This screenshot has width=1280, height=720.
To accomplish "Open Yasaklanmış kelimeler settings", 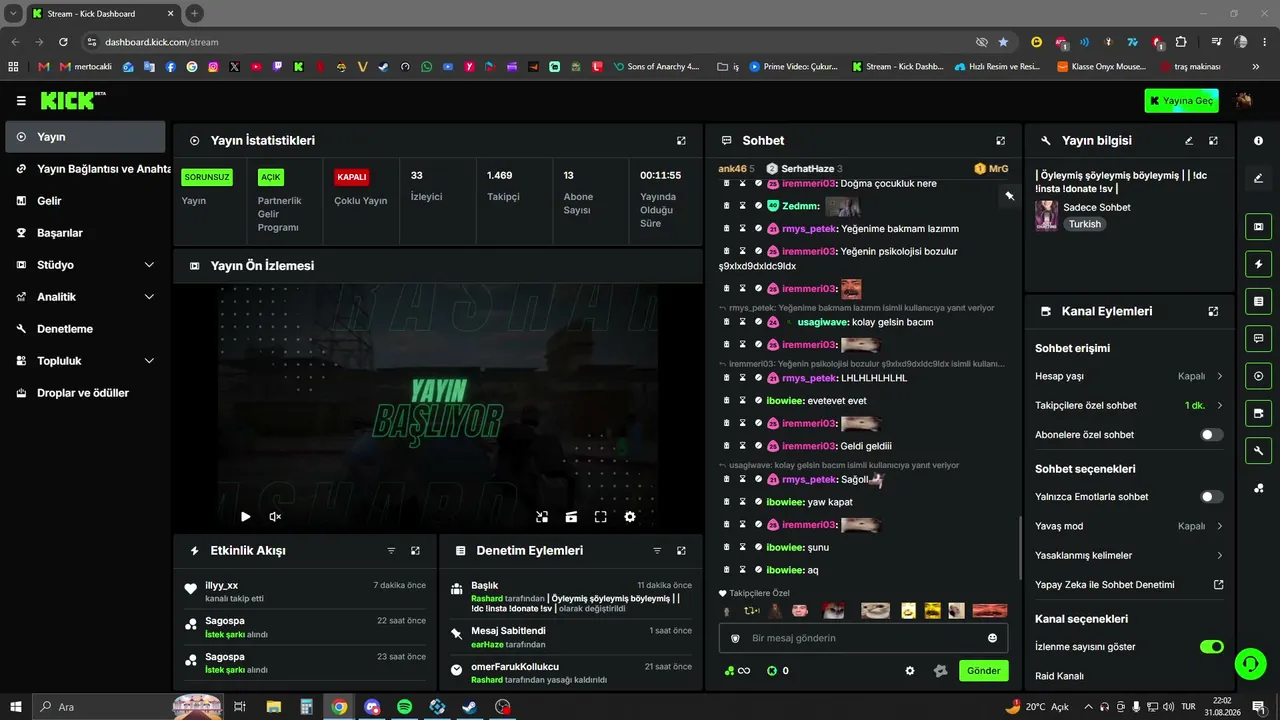I will pyautogui.click(x=1130, y=555).
